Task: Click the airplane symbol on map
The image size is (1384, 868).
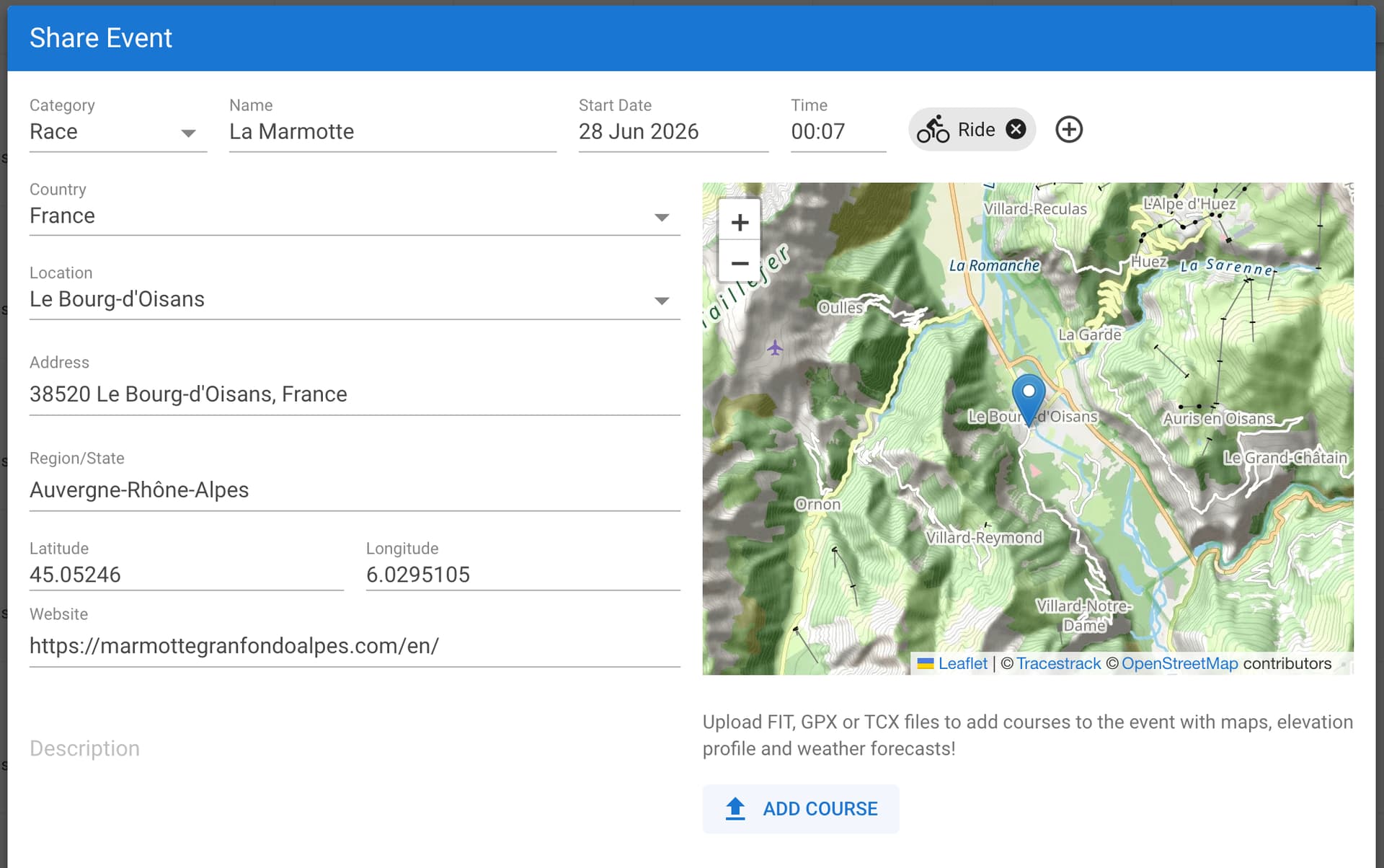Action: click(x=775, y=348)
